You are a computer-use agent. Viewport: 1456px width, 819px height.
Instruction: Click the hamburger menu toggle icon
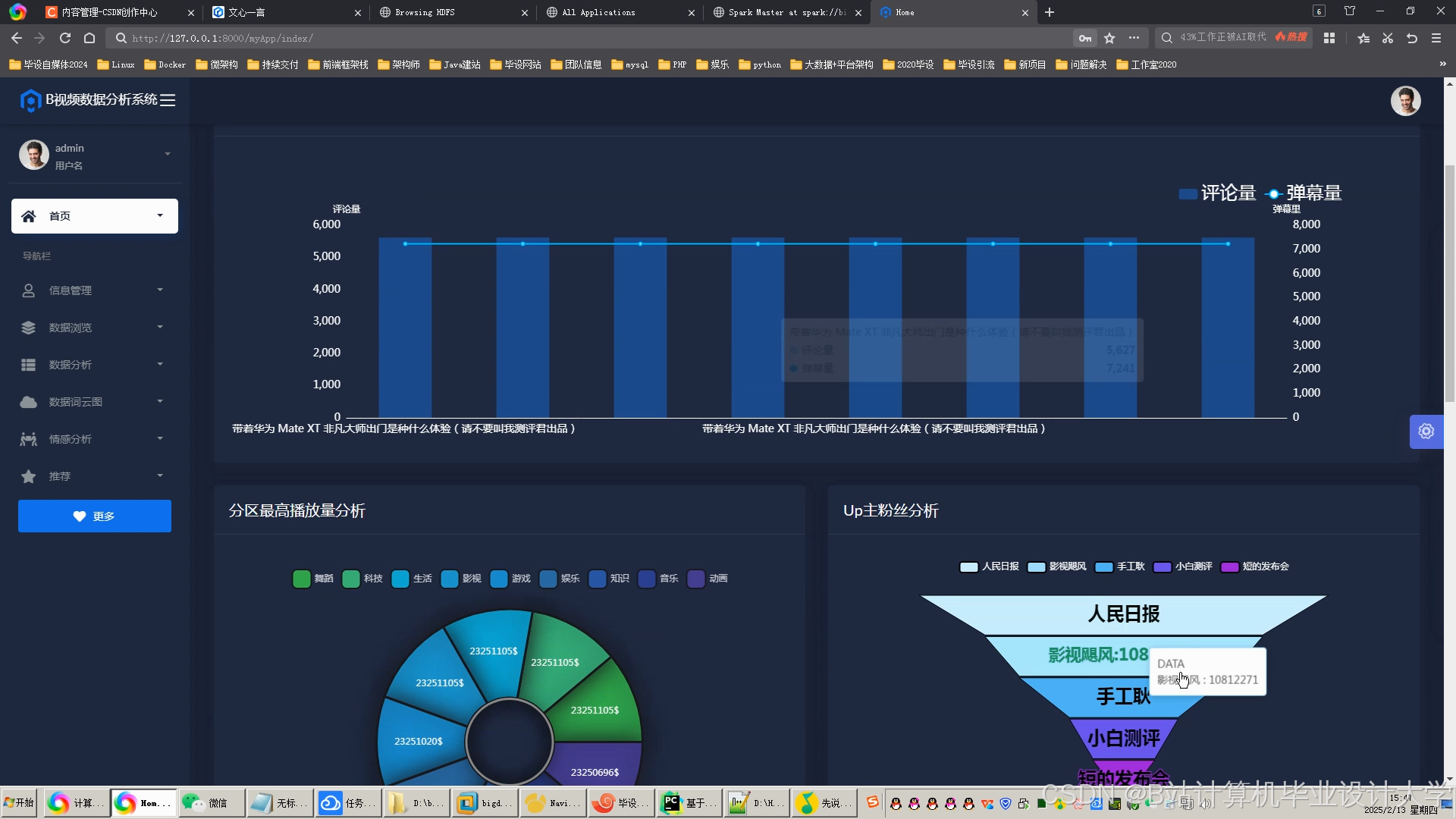point(168,100)
